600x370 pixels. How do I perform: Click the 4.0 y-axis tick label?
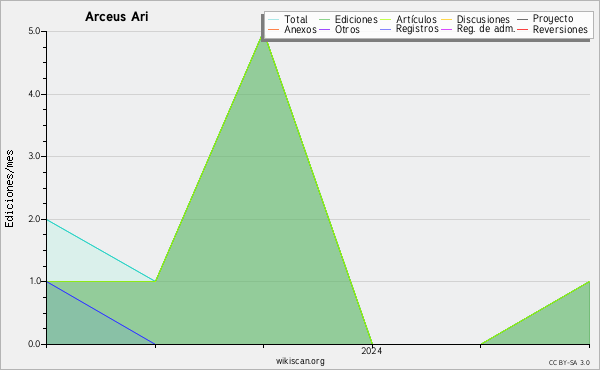click(34, 94)
